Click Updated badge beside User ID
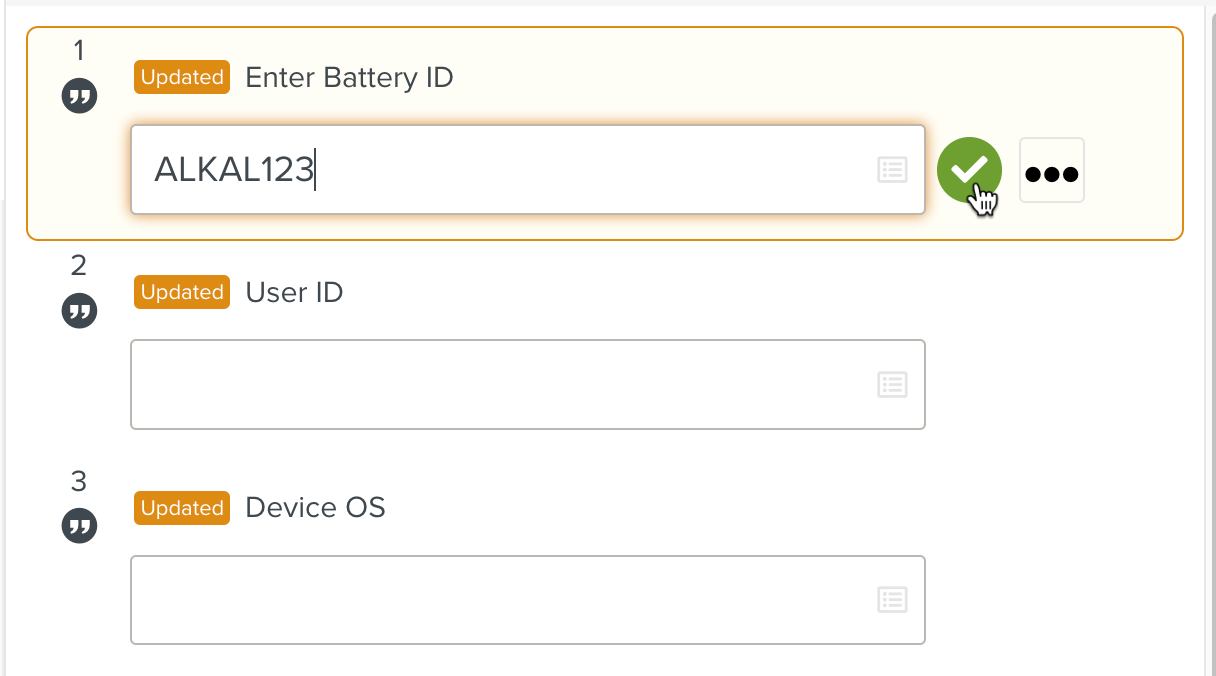1216x676 pixels. coord(182,292)
